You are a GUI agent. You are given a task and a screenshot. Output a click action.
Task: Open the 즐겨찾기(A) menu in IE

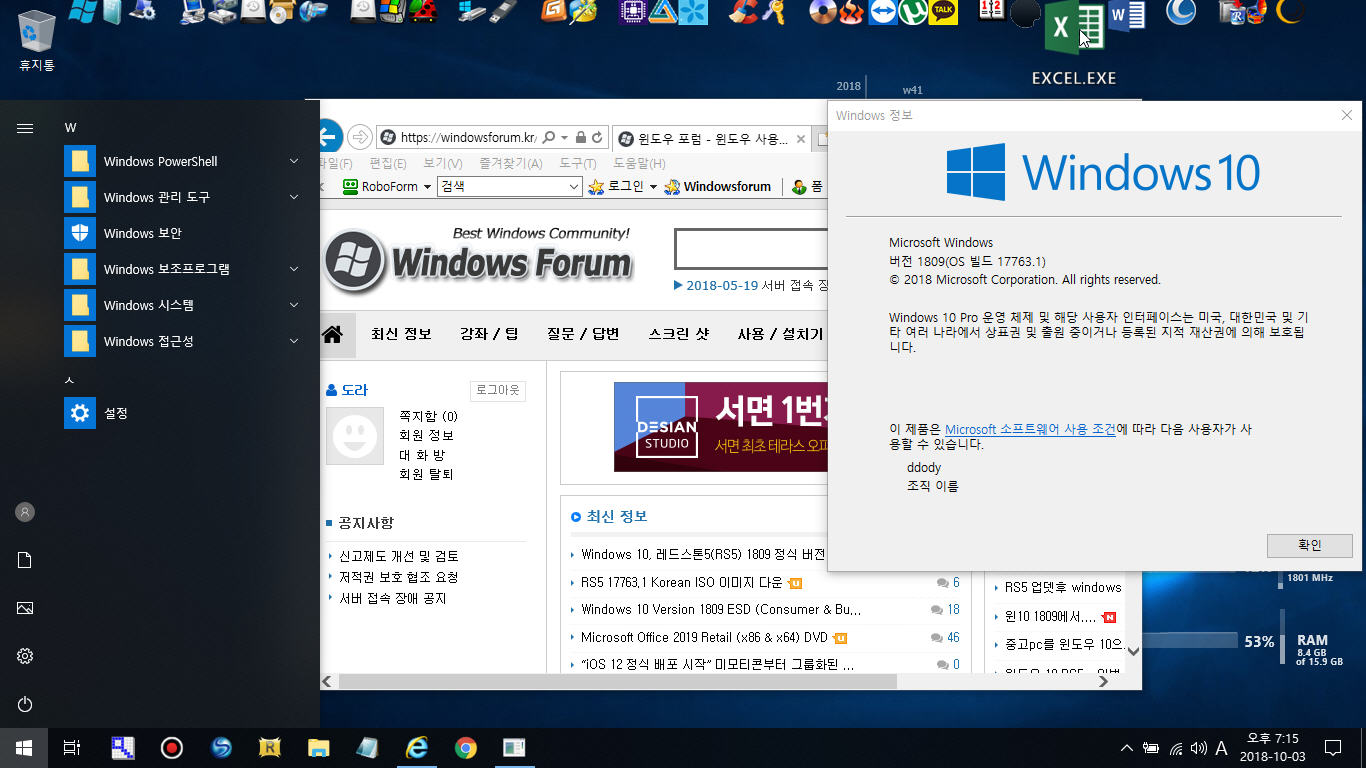pos(510,163)
